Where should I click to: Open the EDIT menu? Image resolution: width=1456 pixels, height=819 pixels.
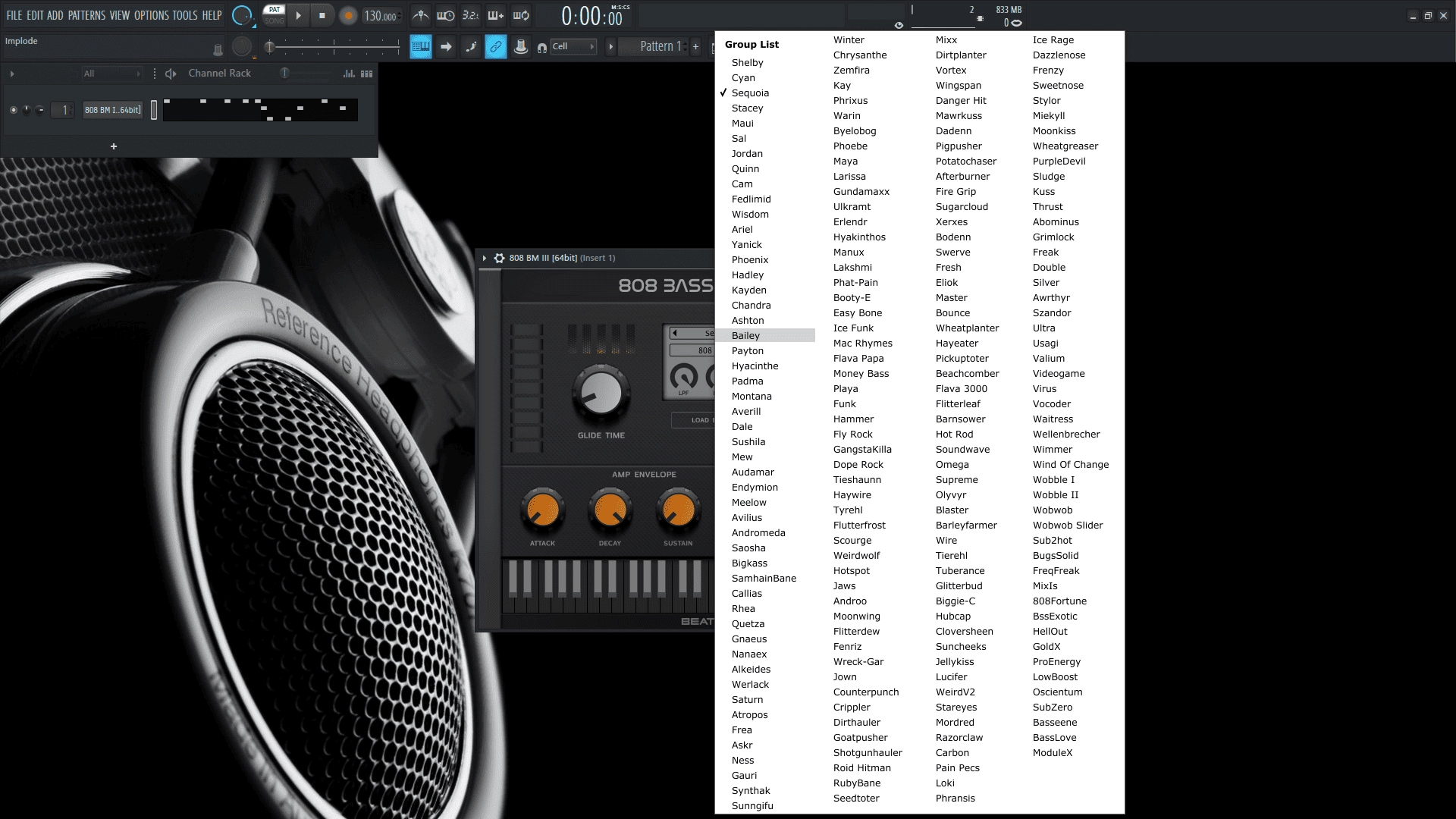35,15
